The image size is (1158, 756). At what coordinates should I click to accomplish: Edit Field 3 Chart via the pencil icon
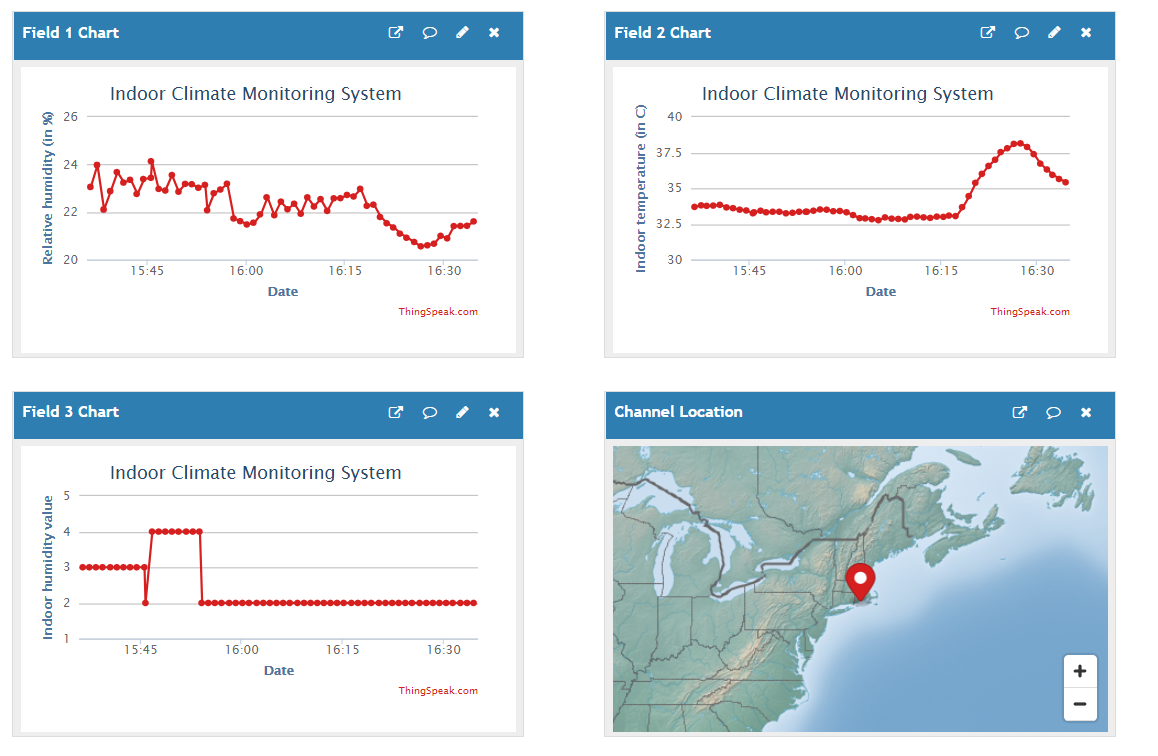(462, 412)
